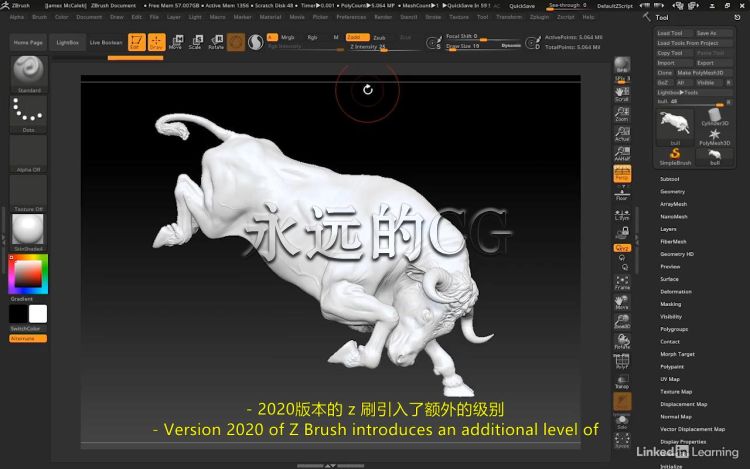Click the color picker gradient square
This screenshot has height=469, width=750.
(28, 273)
